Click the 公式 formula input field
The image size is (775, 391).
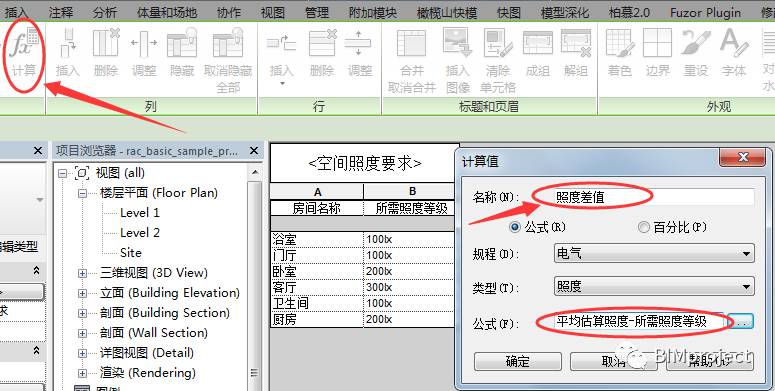[x=639, y=321]
